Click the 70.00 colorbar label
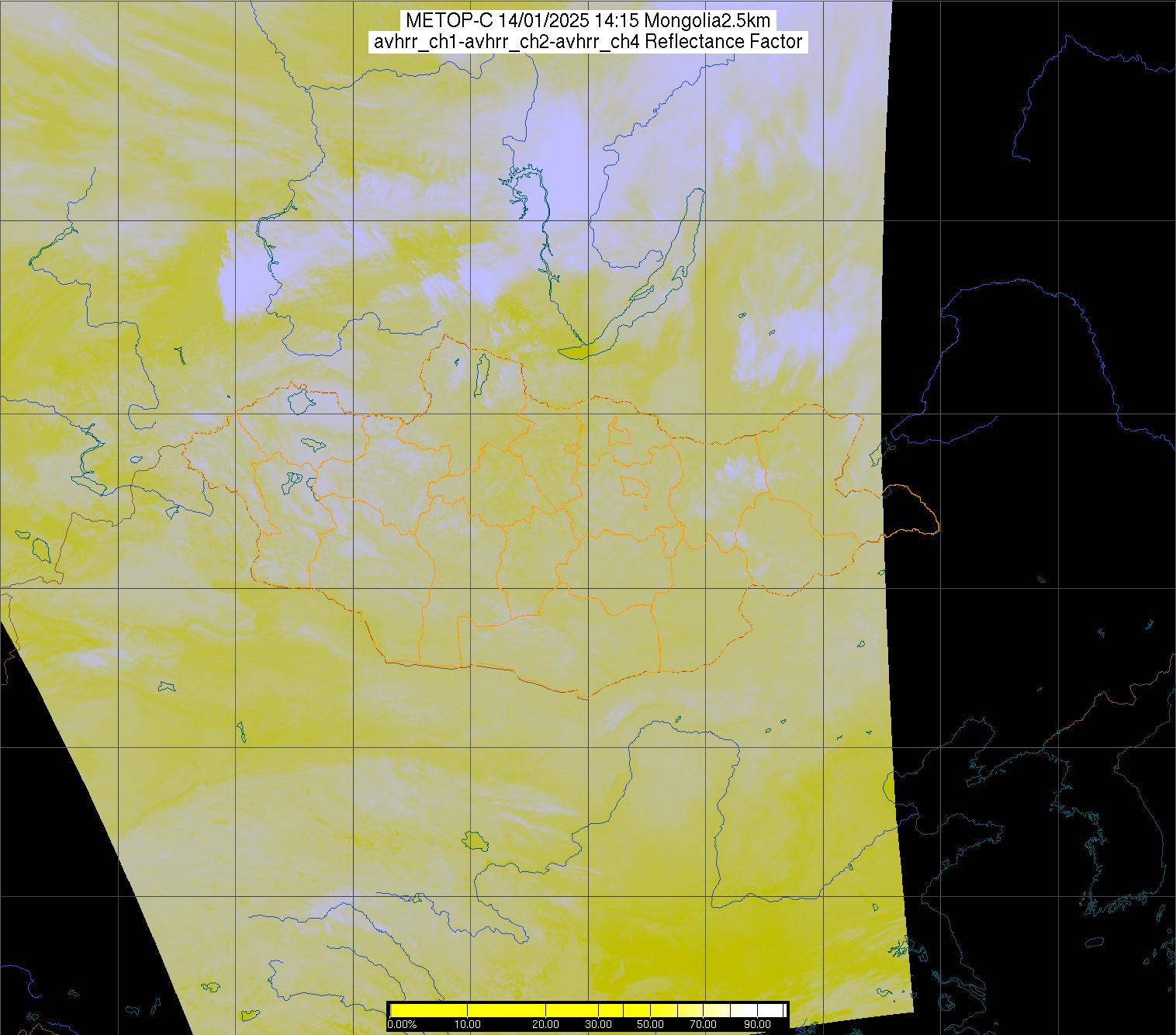 (703, 1024)
